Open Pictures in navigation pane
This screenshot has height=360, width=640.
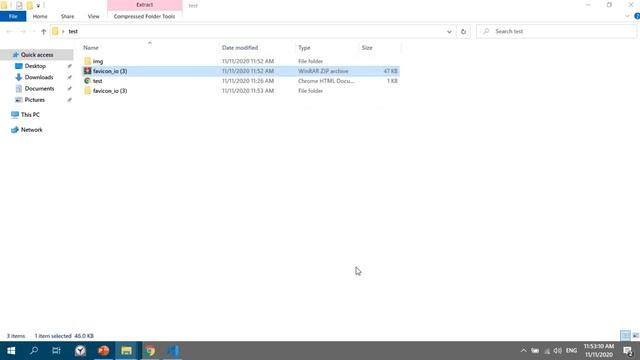pyautogui.click(x=35, y=100)
